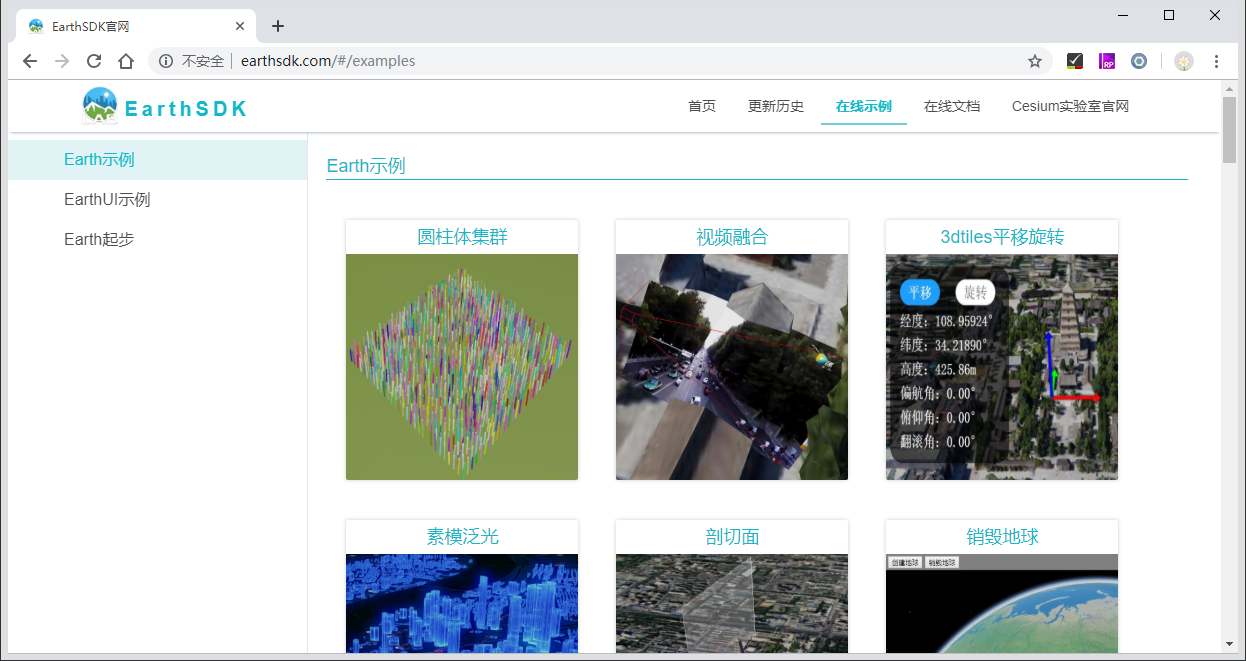Open the 销毁地球 example title

point(1002,537)
